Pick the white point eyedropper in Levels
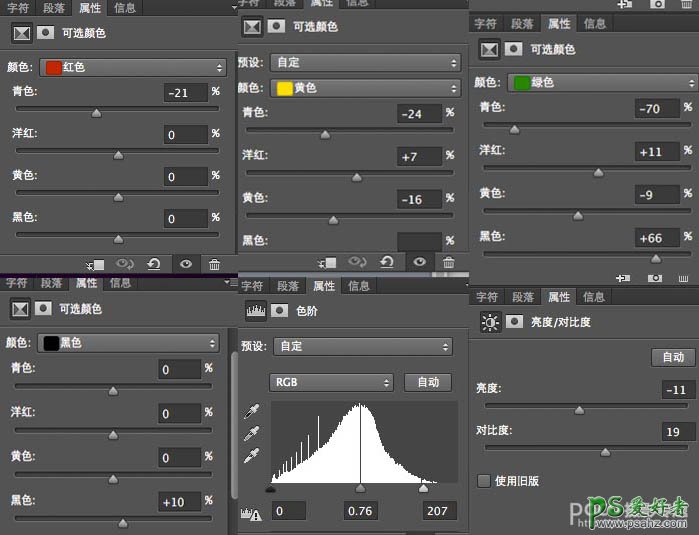Image resolution: width=699 pixels, height=535 pixels. (x=251, y=455)
